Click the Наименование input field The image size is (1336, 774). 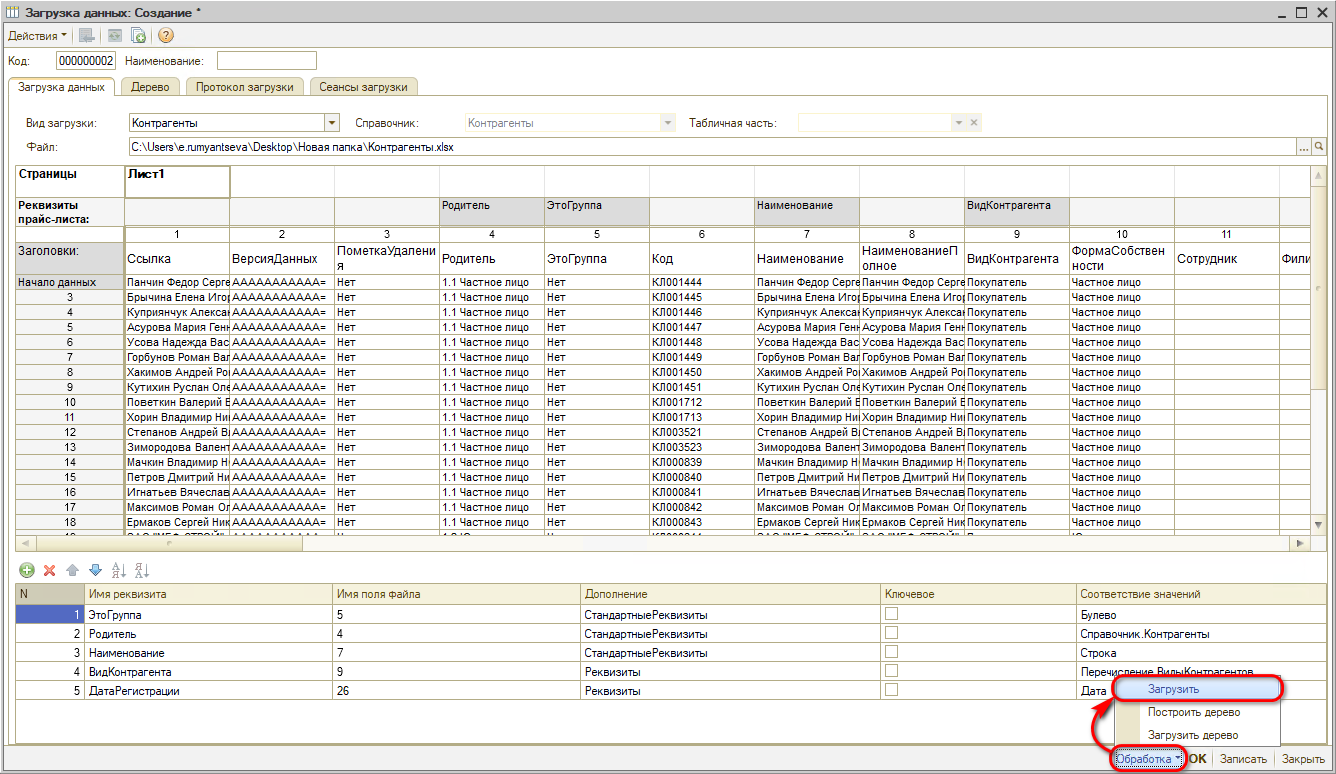266,61
